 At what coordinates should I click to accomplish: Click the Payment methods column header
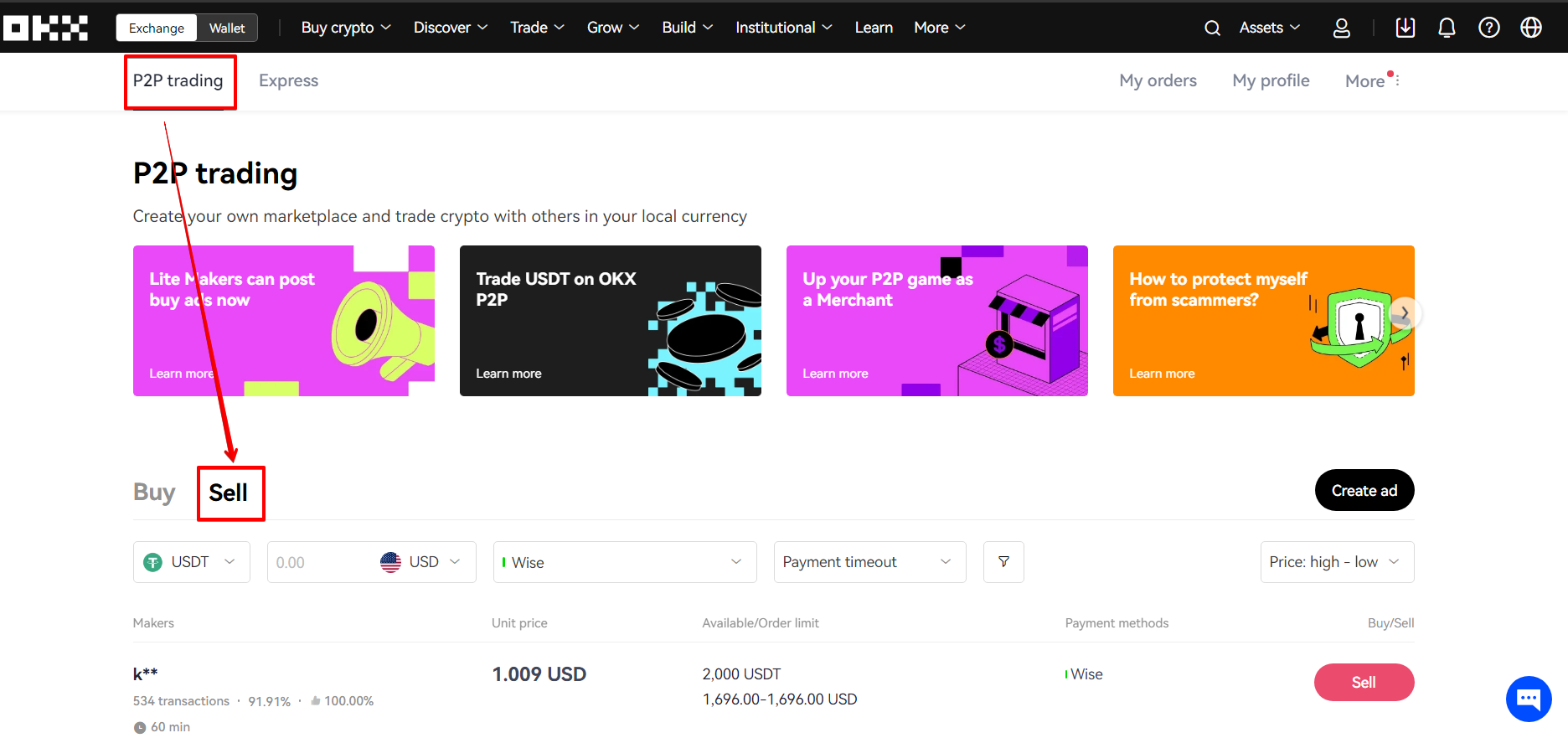pyautogui.click(x=1117, y=623)
